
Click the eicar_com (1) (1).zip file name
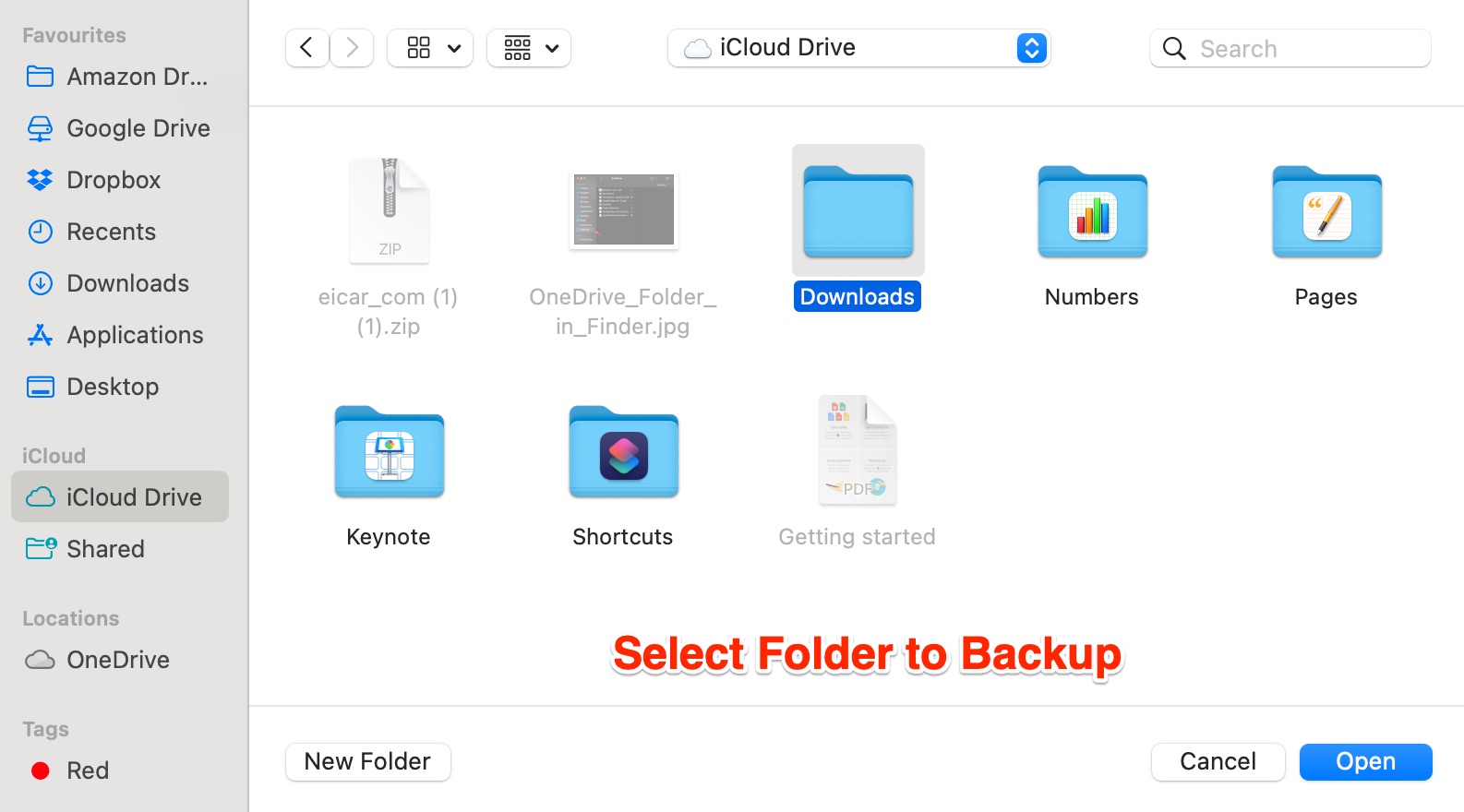tap(389, 312)
